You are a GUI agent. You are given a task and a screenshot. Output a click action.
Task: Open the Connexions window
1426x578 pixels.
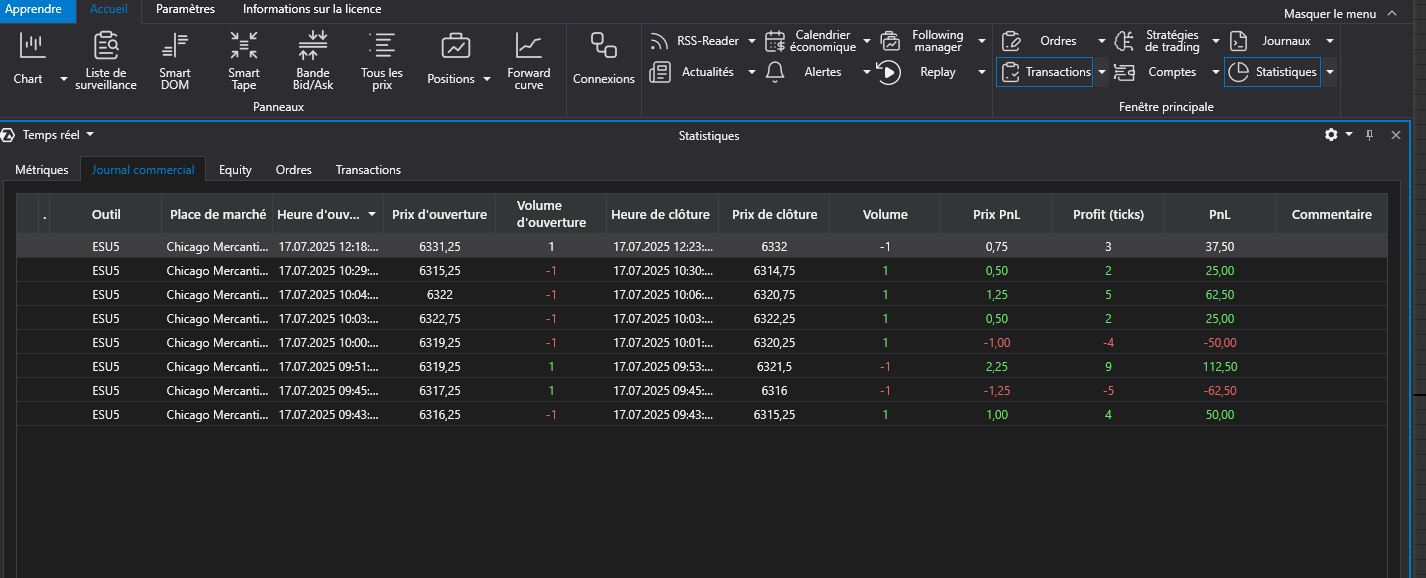[x=603, y=59]
